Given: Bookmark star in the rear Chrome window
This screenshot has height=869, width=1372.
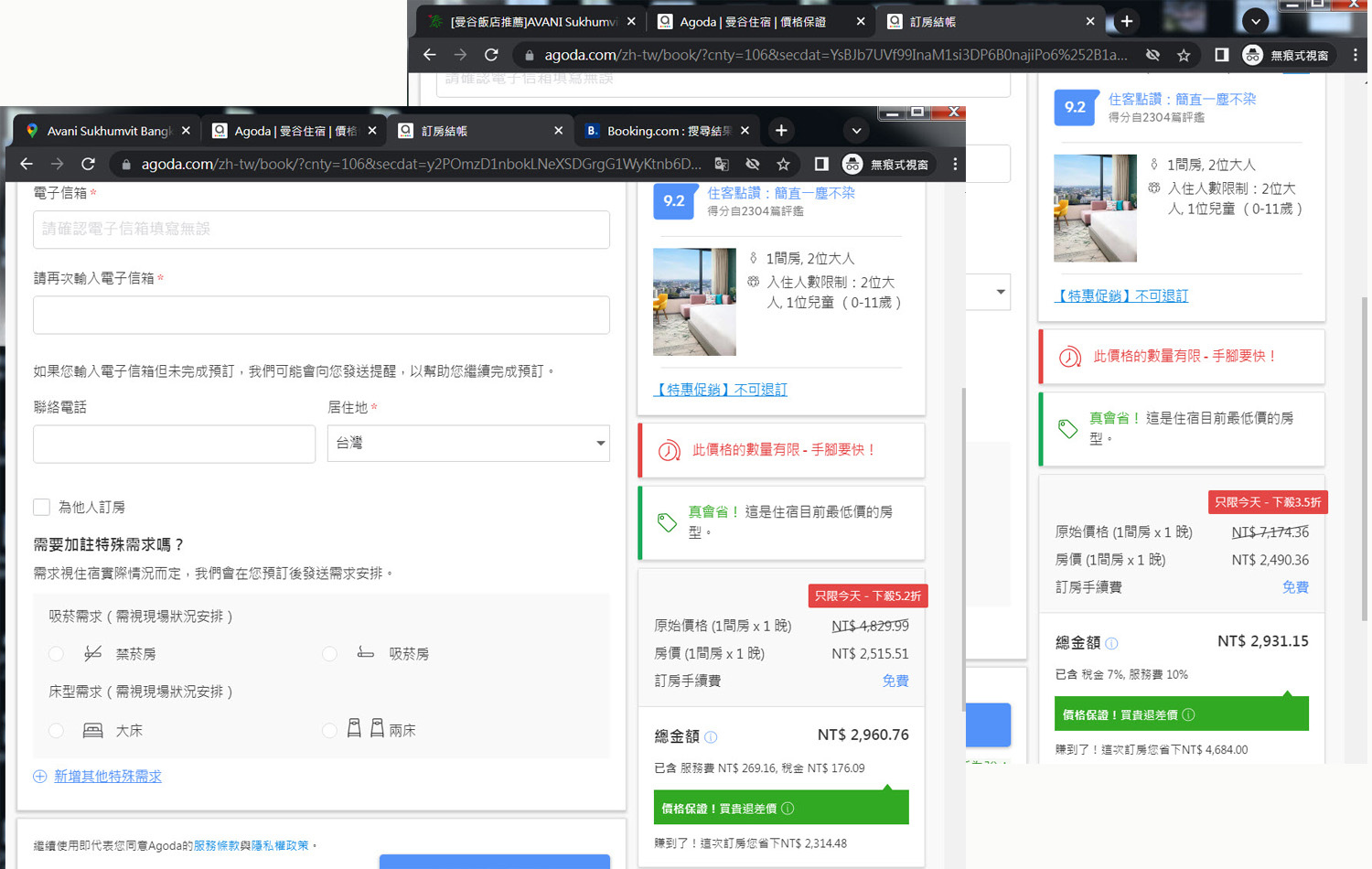Looking at the screenshot, I should 1184,55.
